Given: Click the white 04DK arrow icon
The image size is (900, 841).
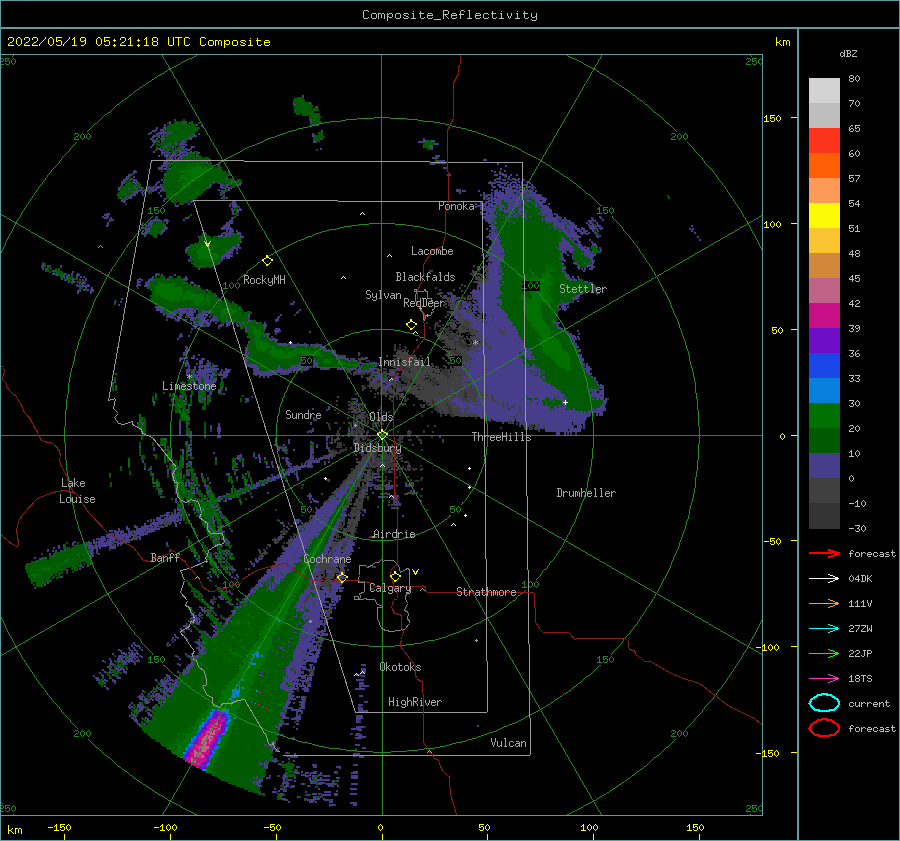Looking at the screenshot, I should coord(824,578).
